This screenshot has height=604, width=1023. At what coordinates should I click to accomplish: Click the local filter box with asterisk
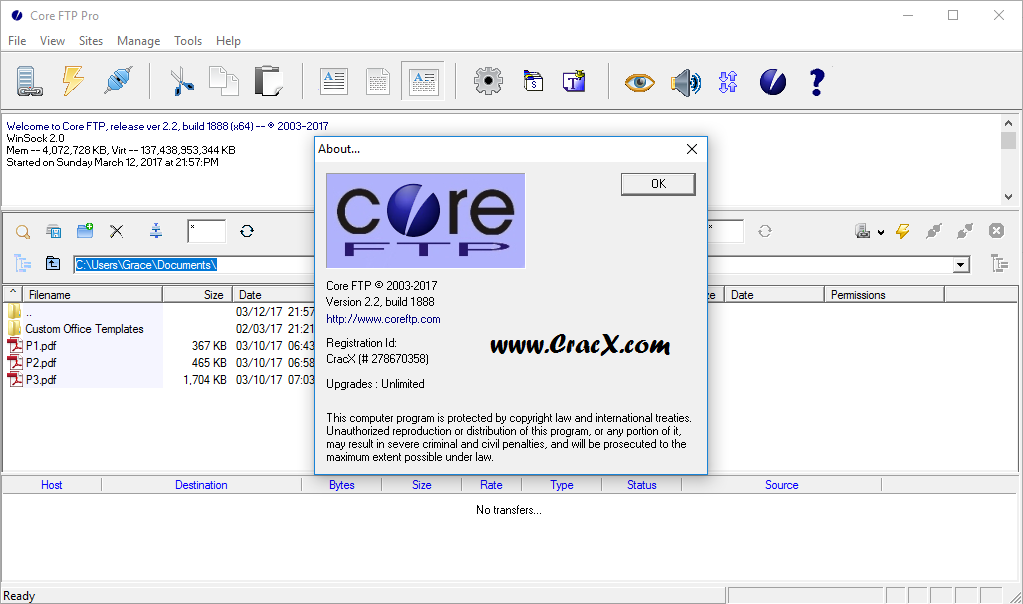206,231
